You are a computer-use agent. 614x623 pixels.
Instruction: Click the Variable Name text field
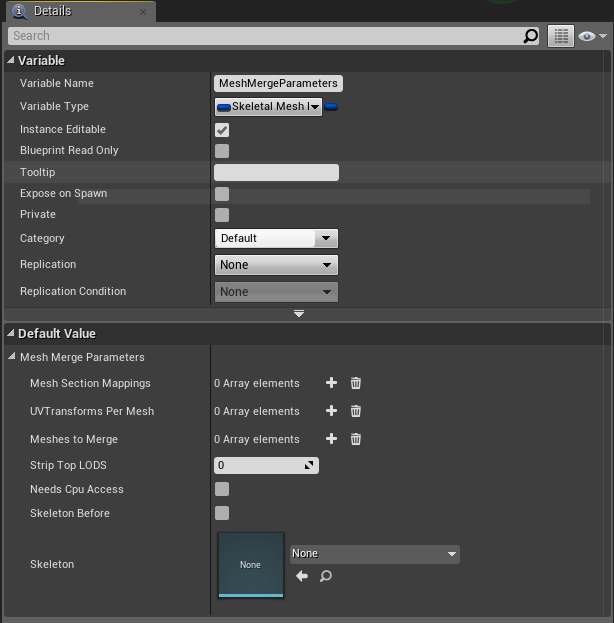278,84
